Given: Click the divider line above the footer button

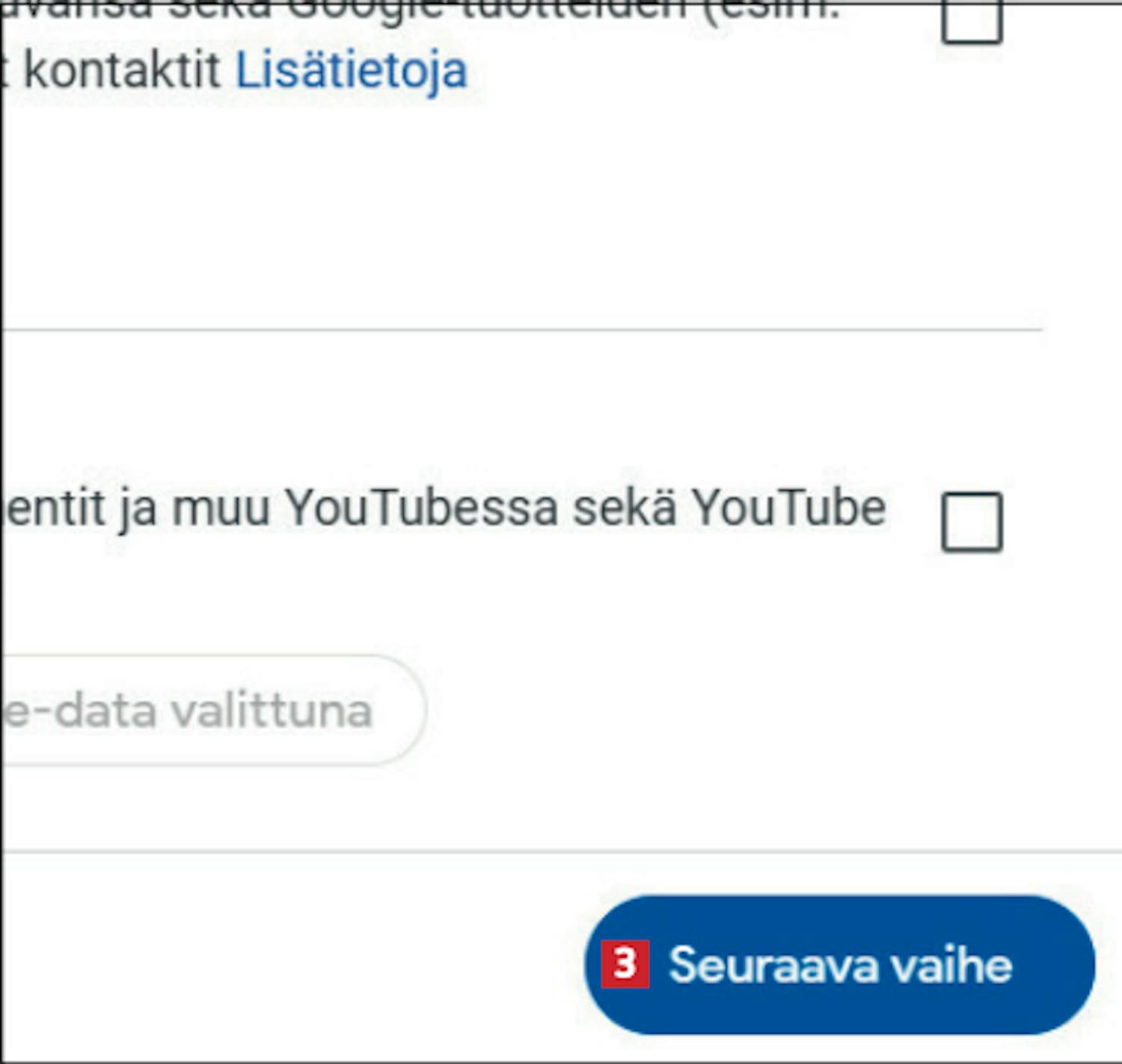Looking at the screenshot, I should pyautogui.click(x=561, y=851).
